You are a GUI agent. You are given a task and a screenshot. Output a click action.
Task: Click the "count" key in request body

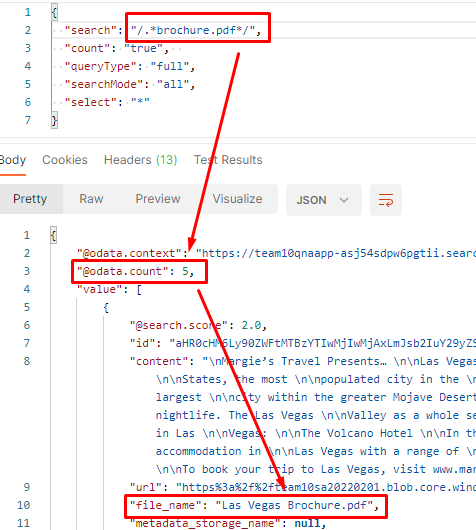click(87, 48)
